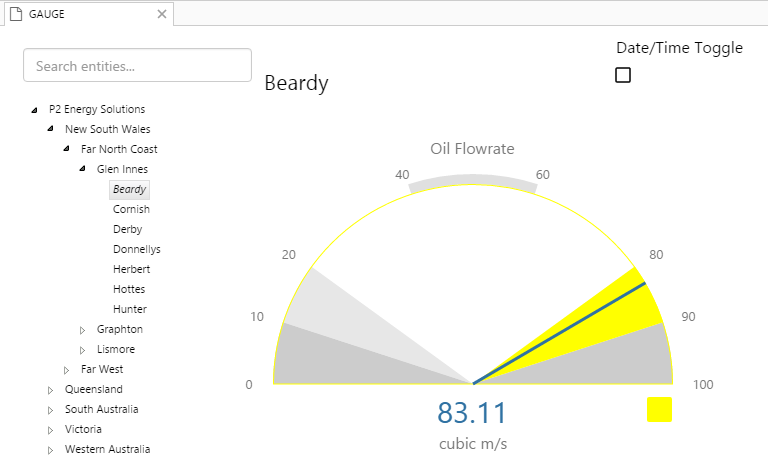Collapse the New South Wales node
The width and height of the screenshot is (768, 459).
click(x=51, y=130)
